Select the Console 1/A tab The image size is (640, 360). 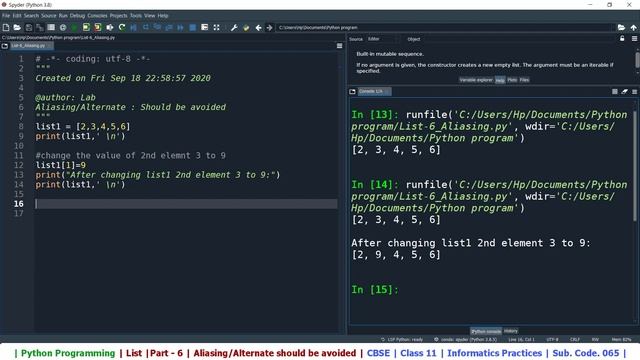coord(374,91)
